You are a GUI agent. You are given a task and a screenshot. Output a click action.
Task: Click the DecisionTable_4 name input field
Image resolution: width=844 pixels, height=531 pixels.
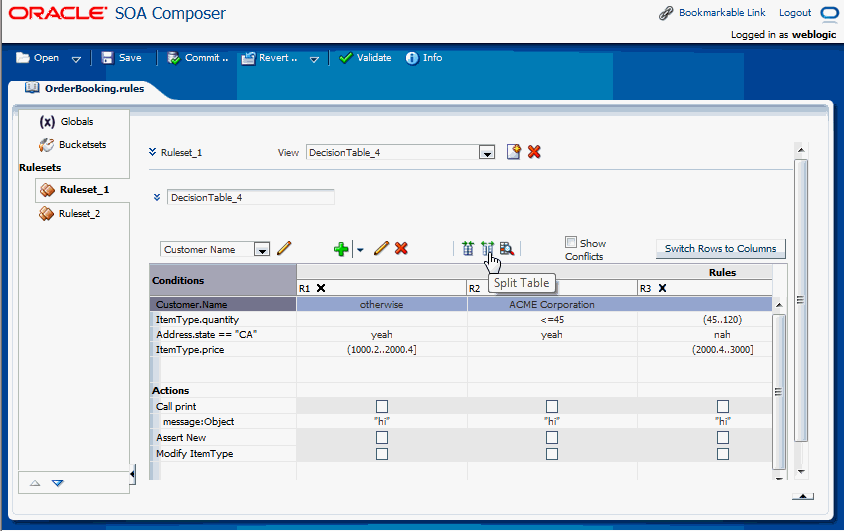[250, 197]
